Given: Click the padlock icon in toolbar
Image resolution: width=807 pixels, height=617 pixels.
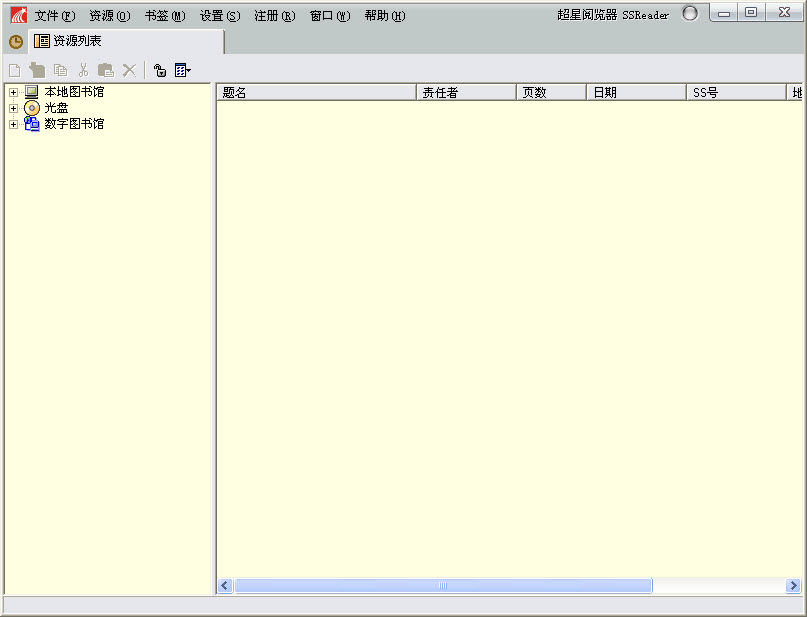Looking at the screenshot, I should click(x=159, y=70).
